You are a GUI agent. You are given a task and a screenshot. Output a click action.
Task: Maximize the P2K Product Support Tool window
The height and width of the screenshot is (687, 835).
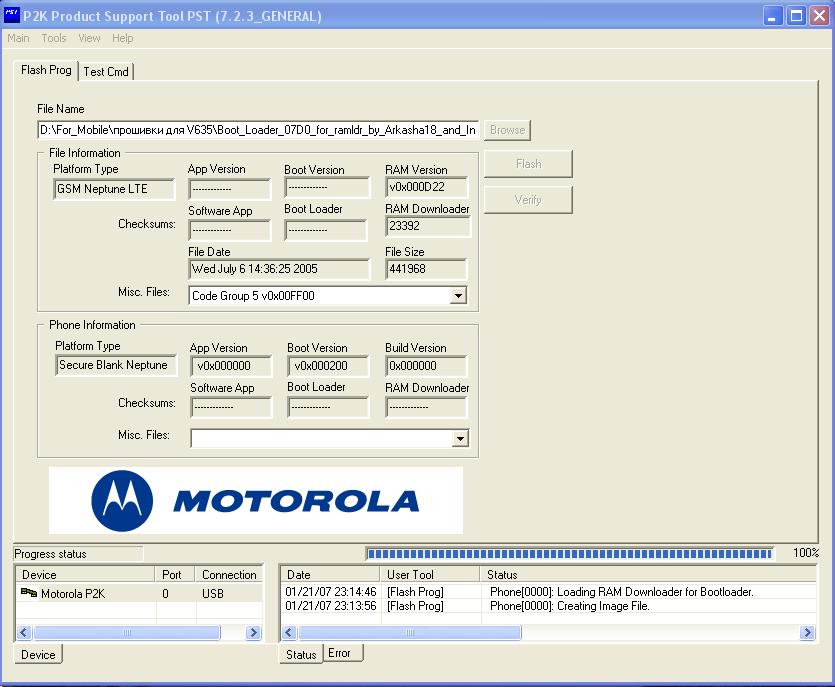(797, 16)
